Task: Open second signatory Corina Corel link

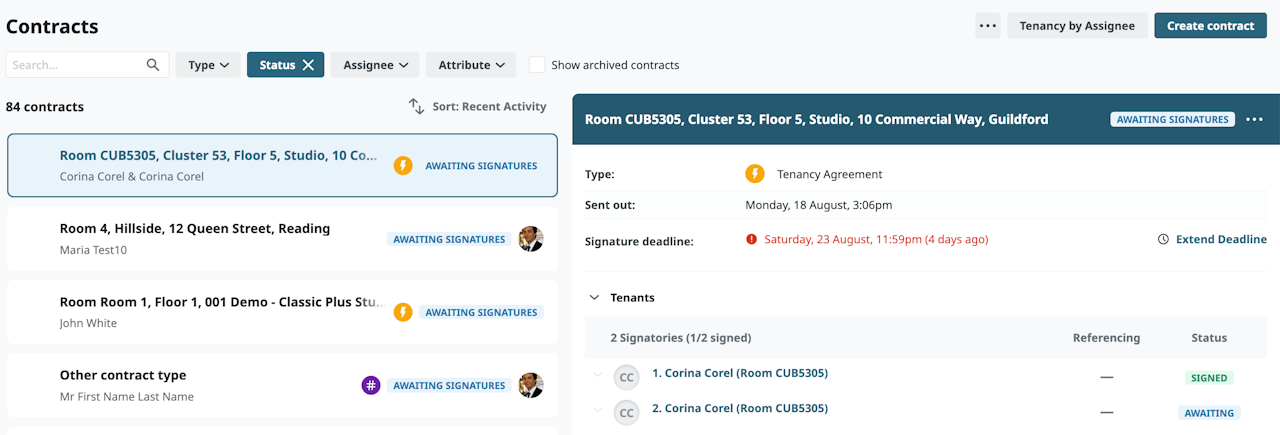Action: (x=739, y=408)
